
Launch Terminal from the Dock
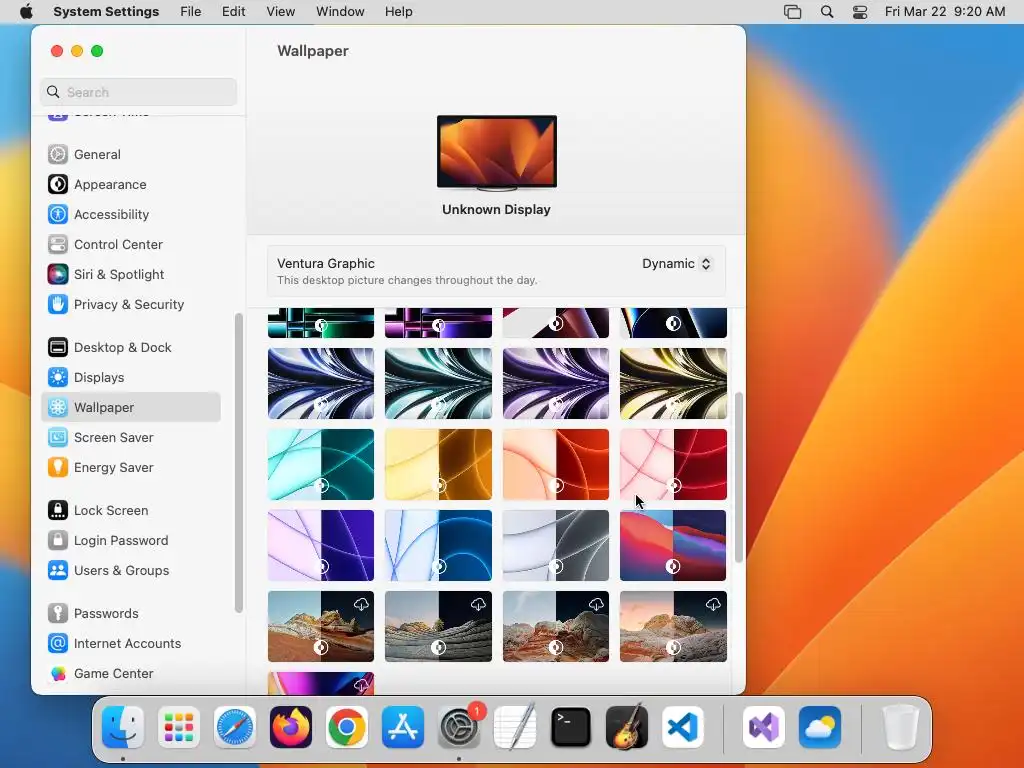tap(571, 727)
